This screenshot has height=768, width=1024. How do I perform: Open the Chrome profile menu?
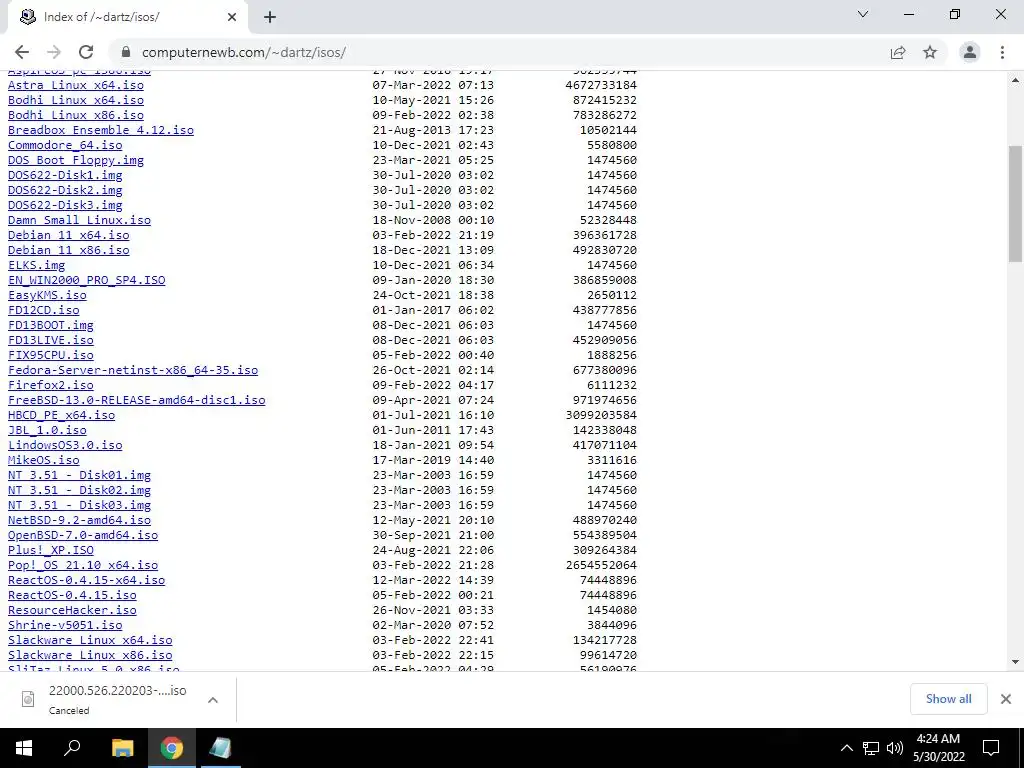tap(970, 52)
